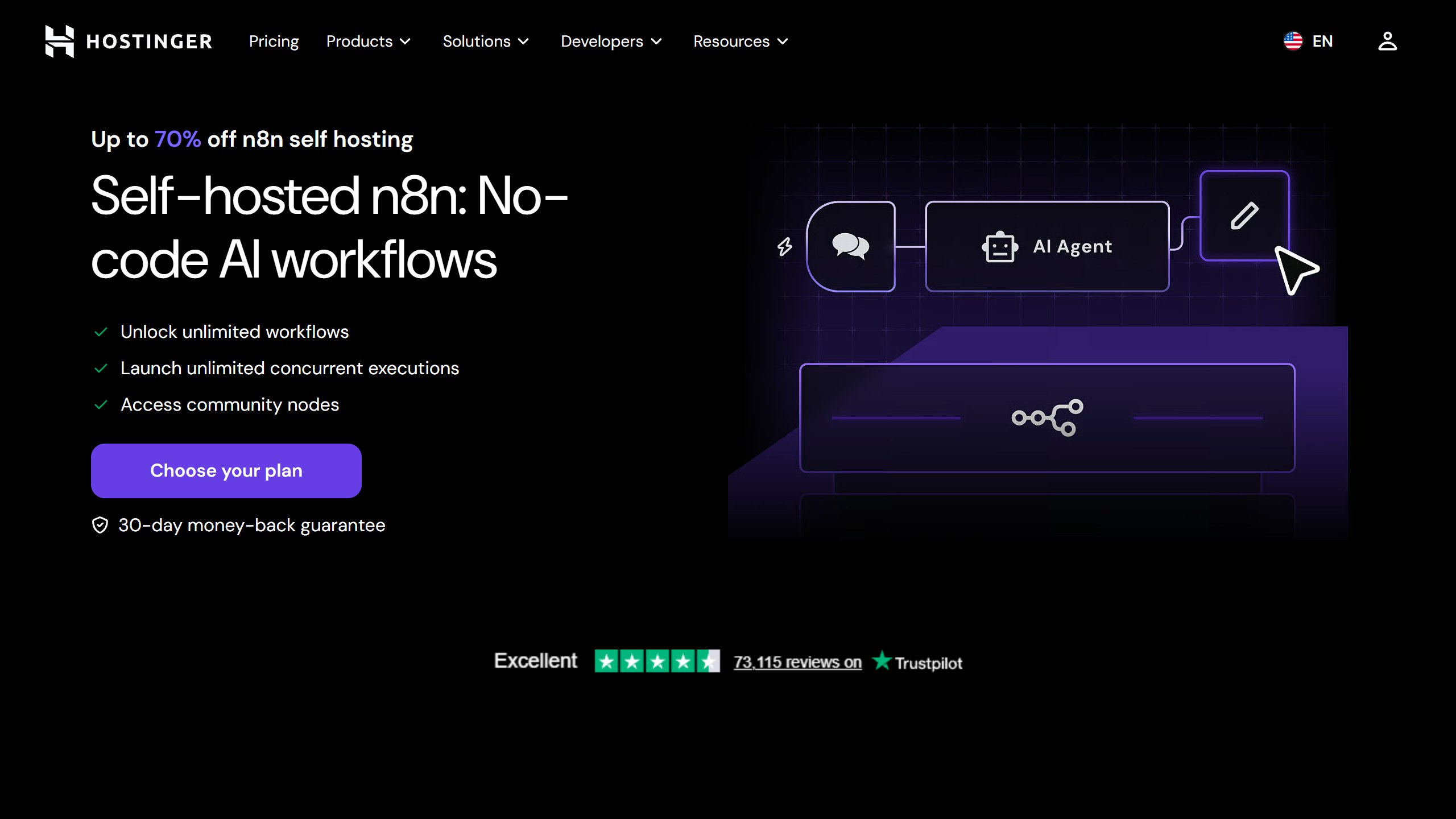This screenshot has height=819, width=1456.
Task: Click checkmark beside Access community nodes
Action: [101, 404]
